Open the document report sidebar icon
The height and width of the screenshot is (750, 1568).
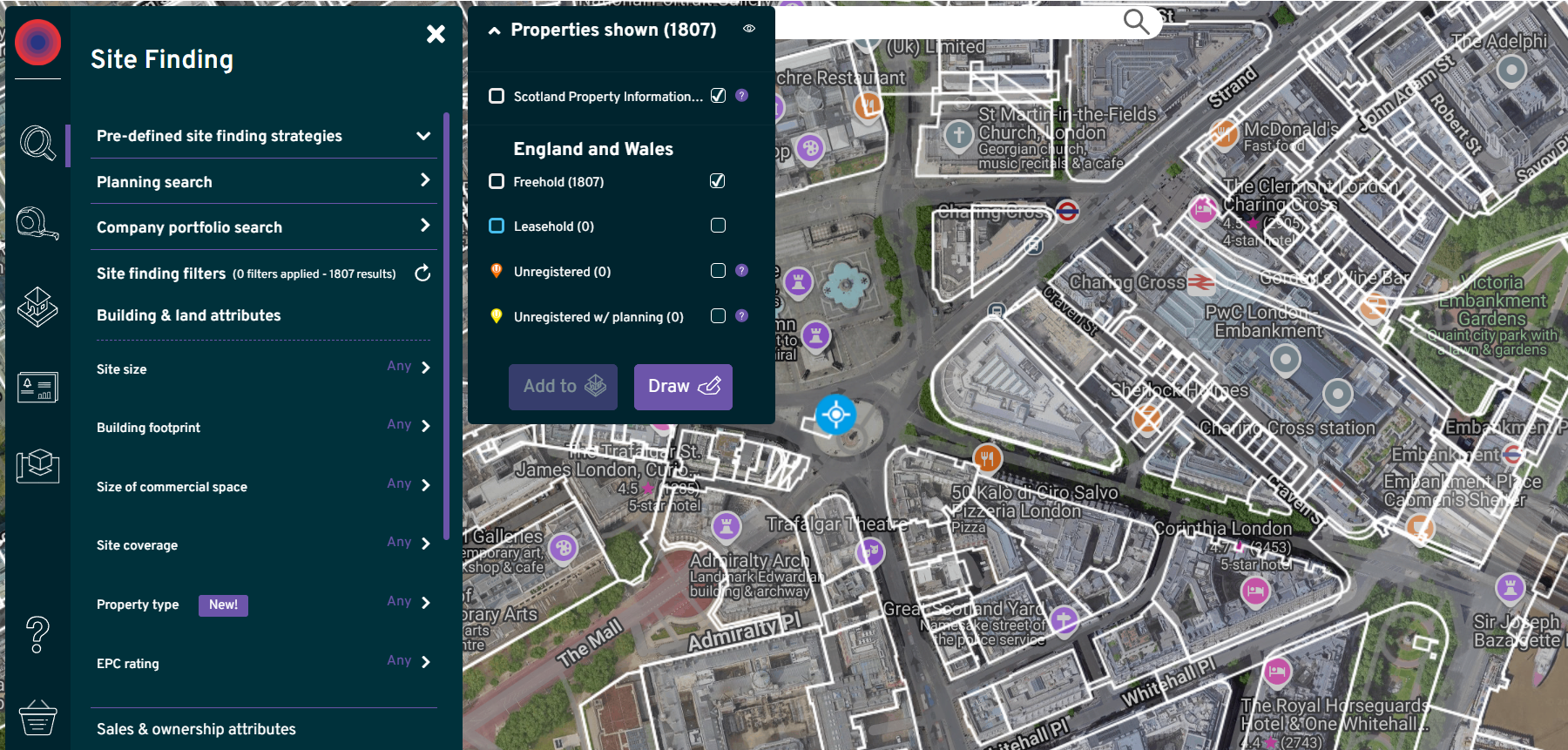coord(37,387)
